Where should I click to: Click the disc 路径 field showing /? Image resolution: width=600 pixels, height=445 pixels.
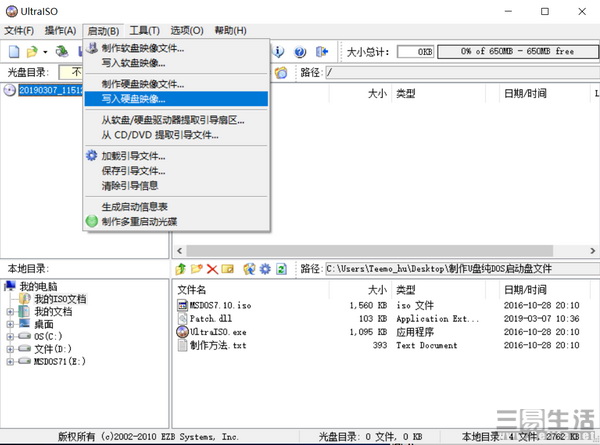(462, 72)
